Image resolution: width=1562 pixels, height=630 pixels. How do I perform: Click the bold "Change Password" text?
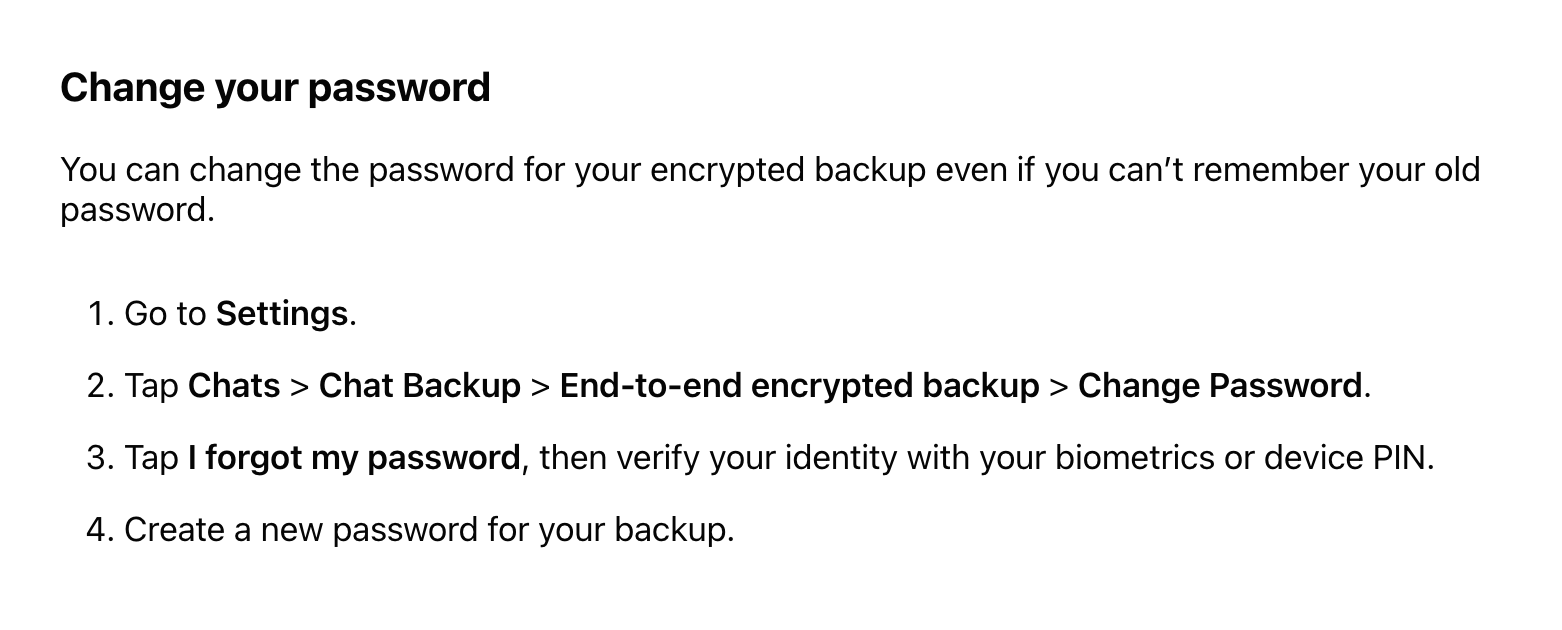coord(1220,386)
